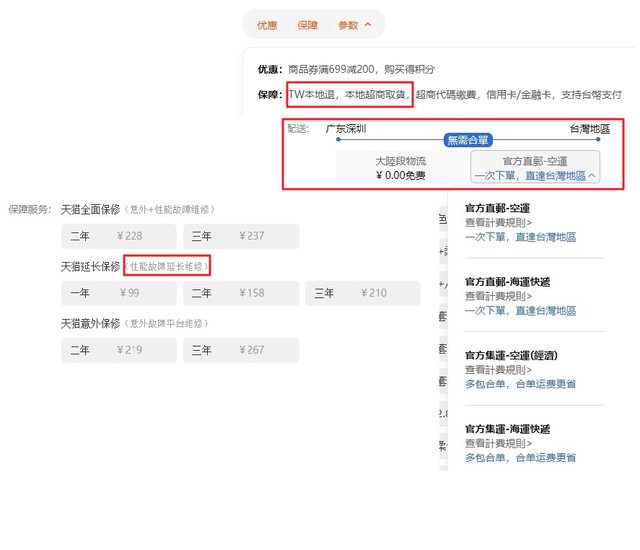Open the 优惠 tab
The width and height of the screenshot is (640, 550).
pos(267,24)
